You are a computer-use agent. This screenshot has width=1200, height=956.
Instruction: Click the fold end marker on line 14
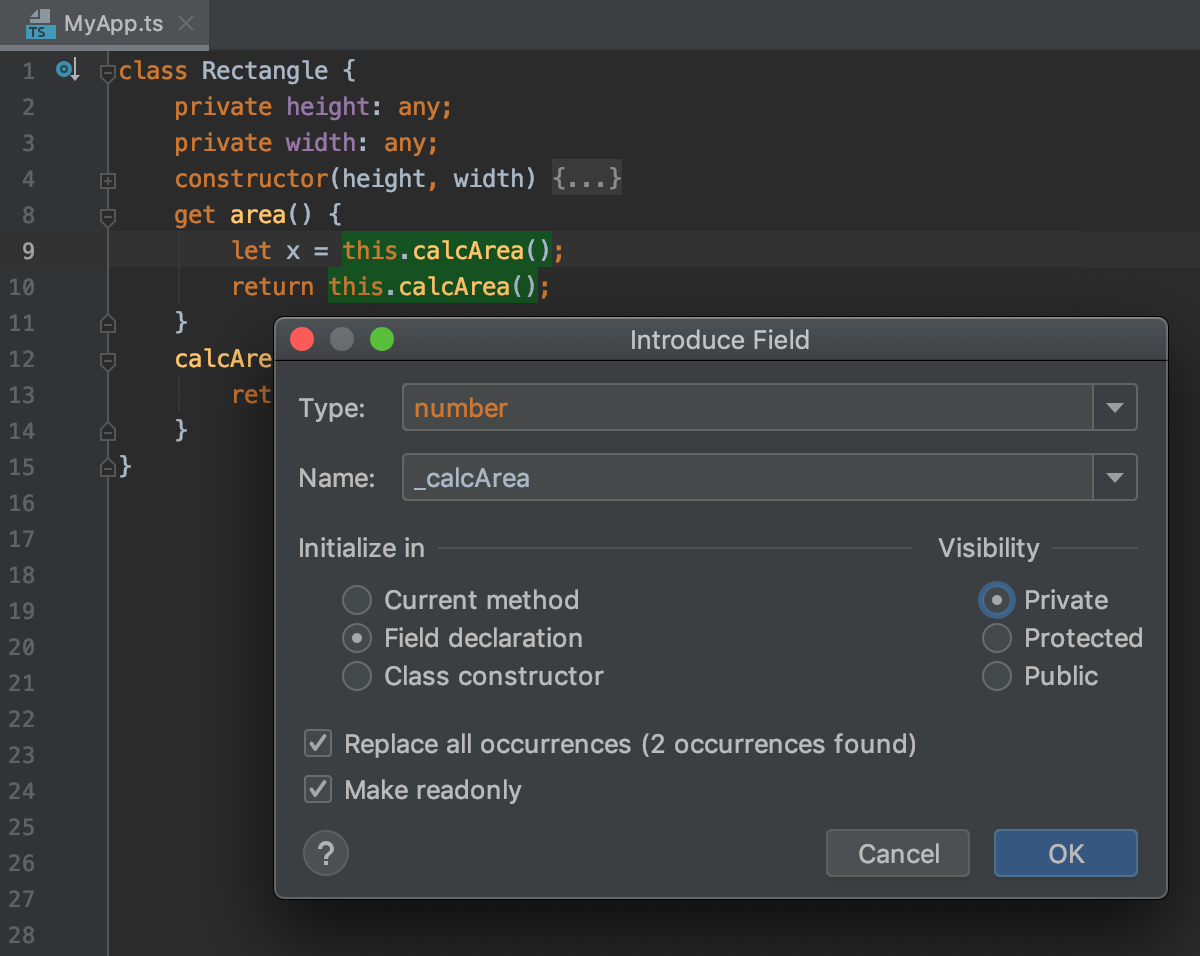point(108,431)
